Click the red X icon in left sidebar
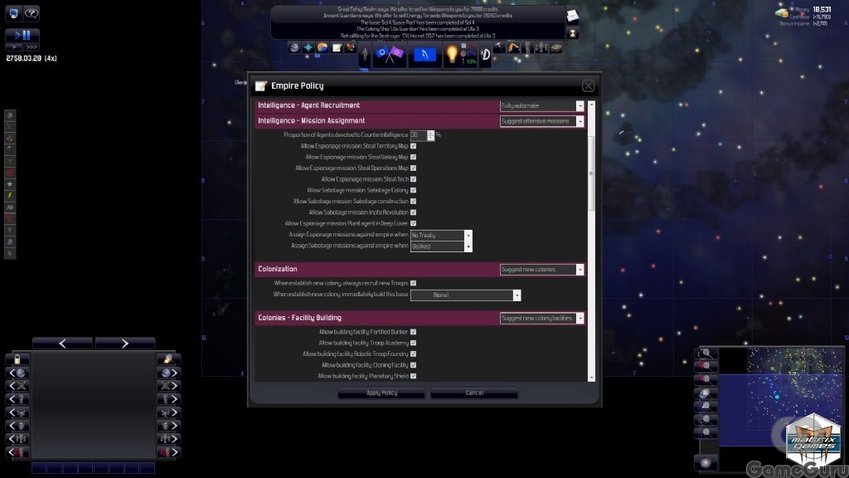Viewport: 849px width, 478px height. [10, 219]
